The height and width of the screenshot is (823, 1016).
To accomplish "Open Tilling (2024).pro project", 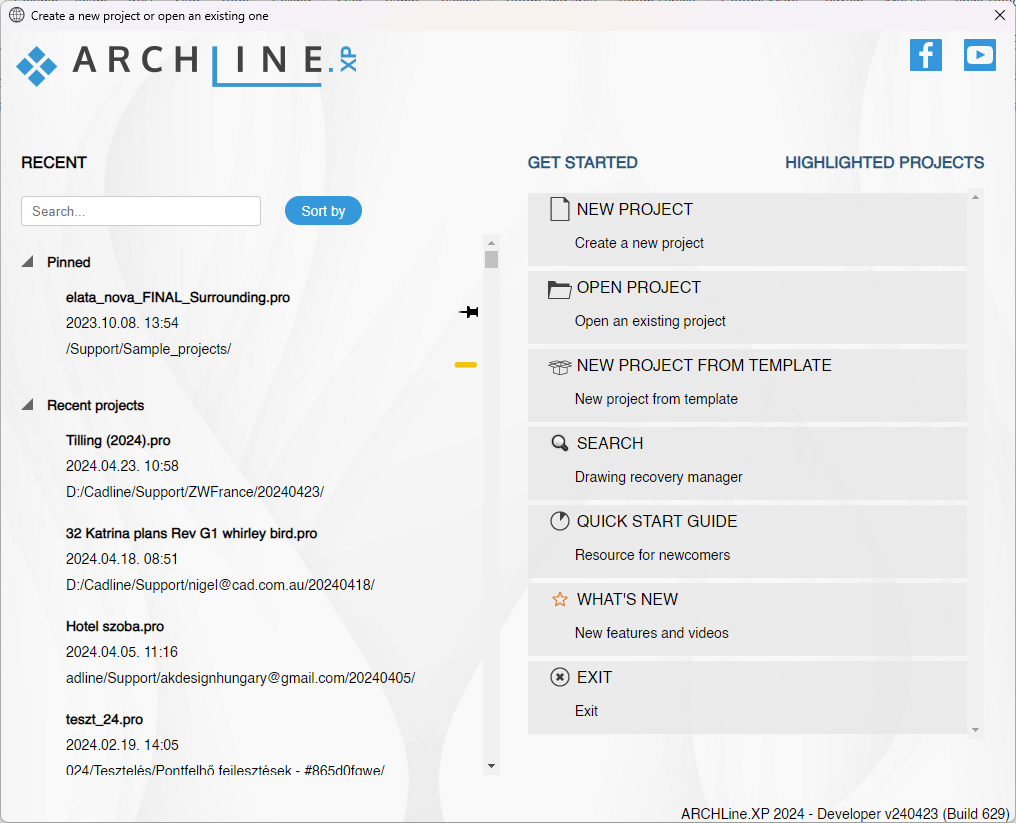I will point(118,441).
